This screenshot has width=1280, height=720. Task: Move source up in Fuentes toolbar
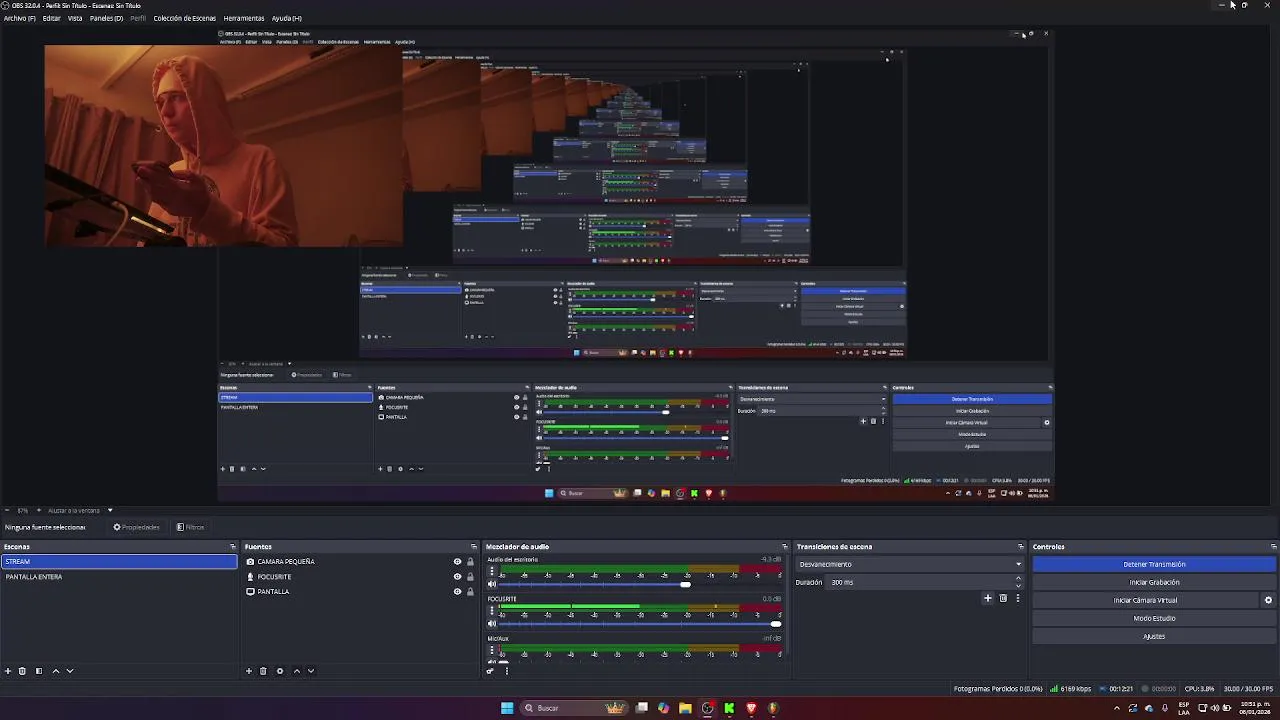[x=297, y=671]
